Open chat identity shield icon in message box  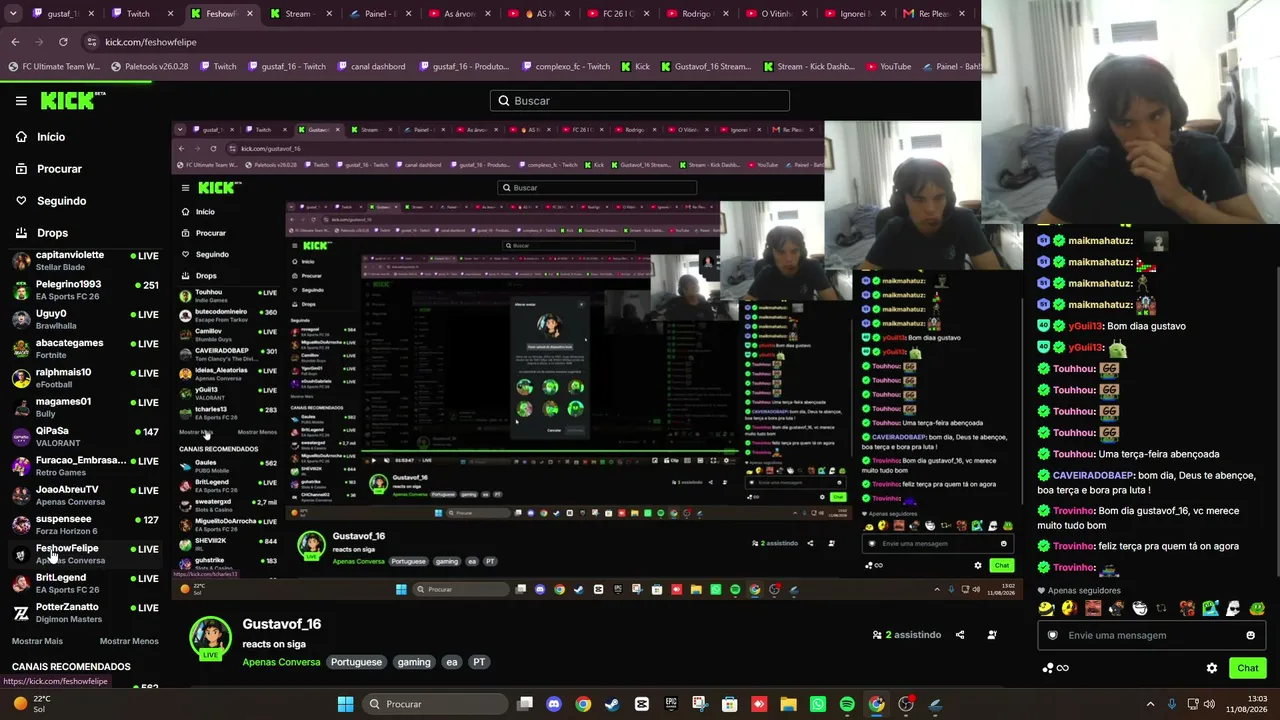[x=1052, y=635]
